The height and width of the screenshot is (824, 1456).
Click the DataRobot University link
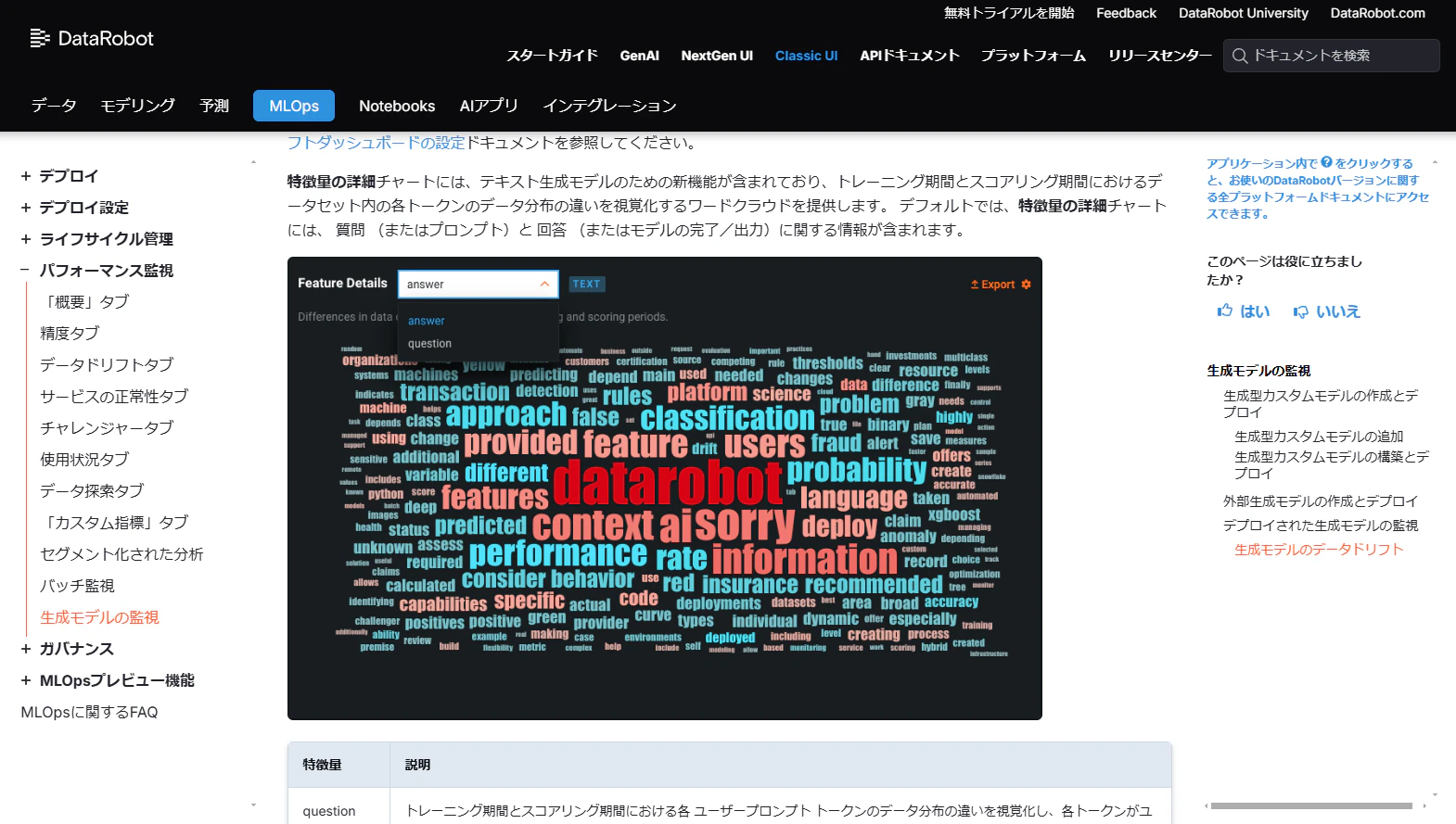tap(1244, 13)
